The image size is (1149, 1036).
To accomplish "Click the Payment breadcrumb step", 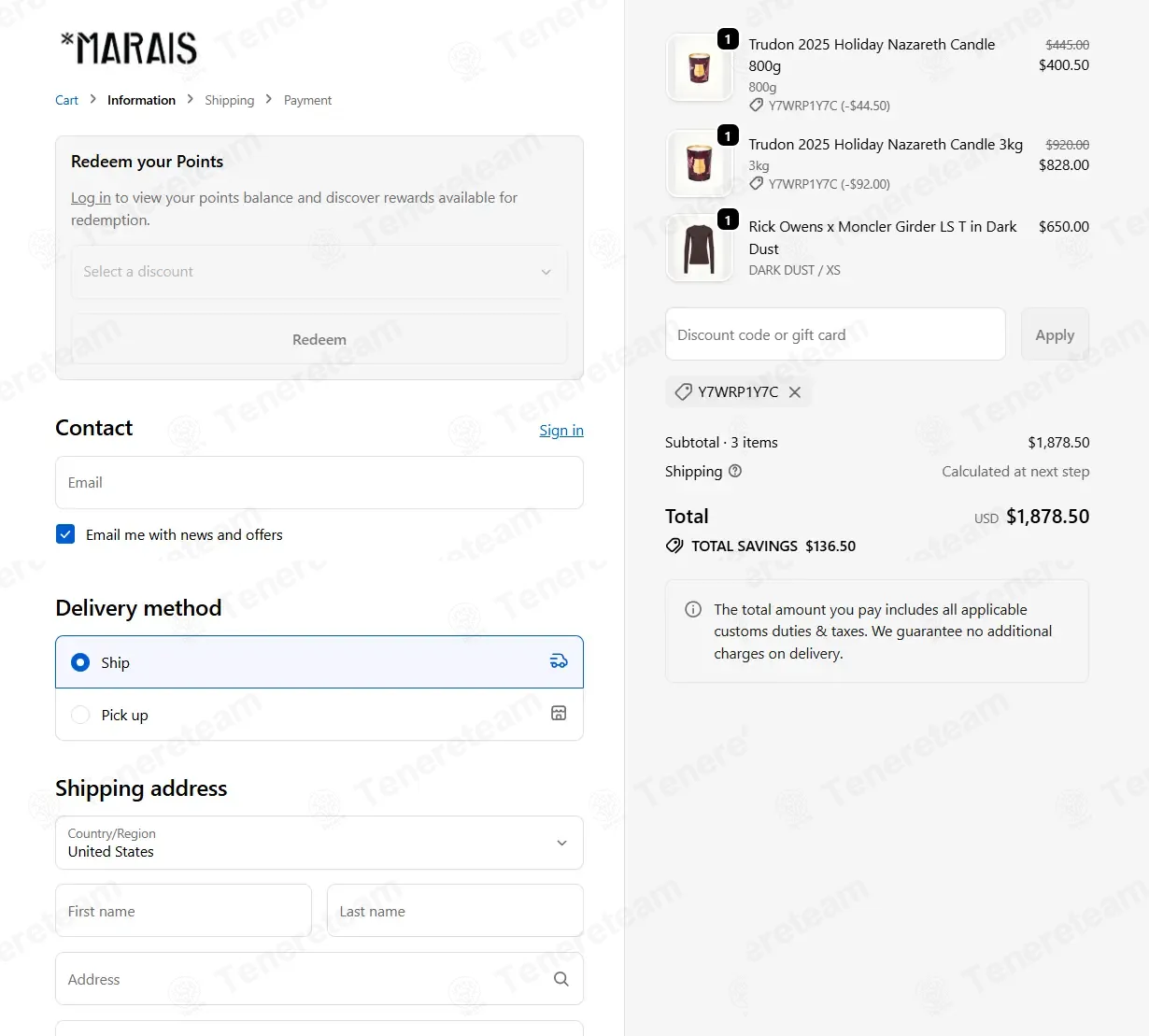I will click(307, 100).
